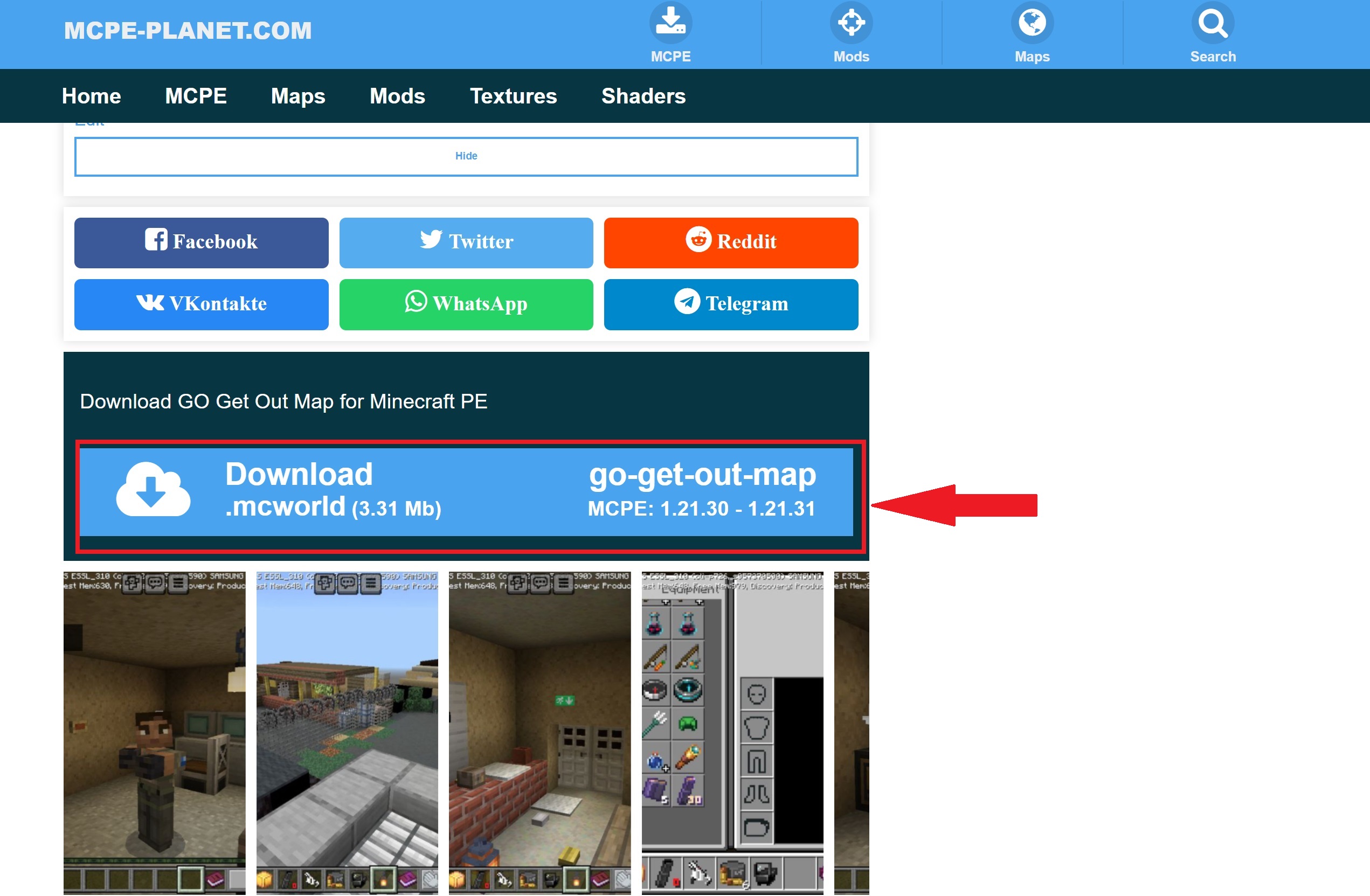The height and width of the screenshot is (896, 1370).
Task: Click the Shaders navigation tab
Action: 643,96
